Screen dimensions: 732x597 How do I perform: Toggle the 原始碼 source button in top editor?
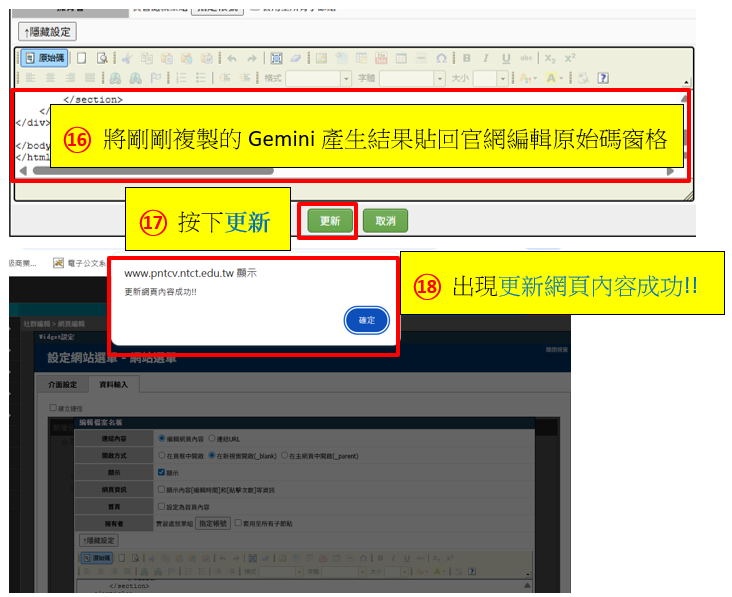coord(44,58)
